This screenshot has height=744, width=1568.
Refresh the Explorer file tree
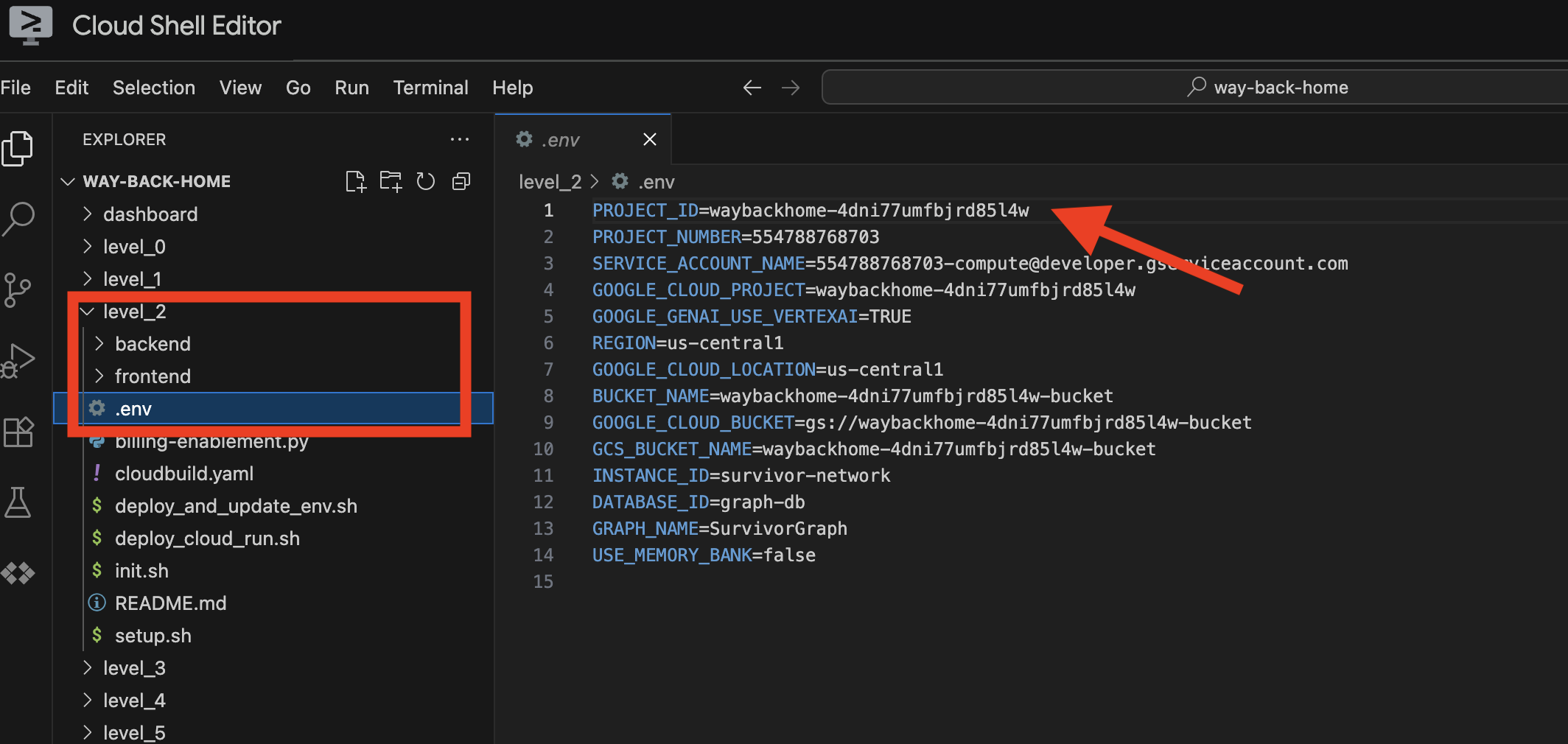point(426,181)
